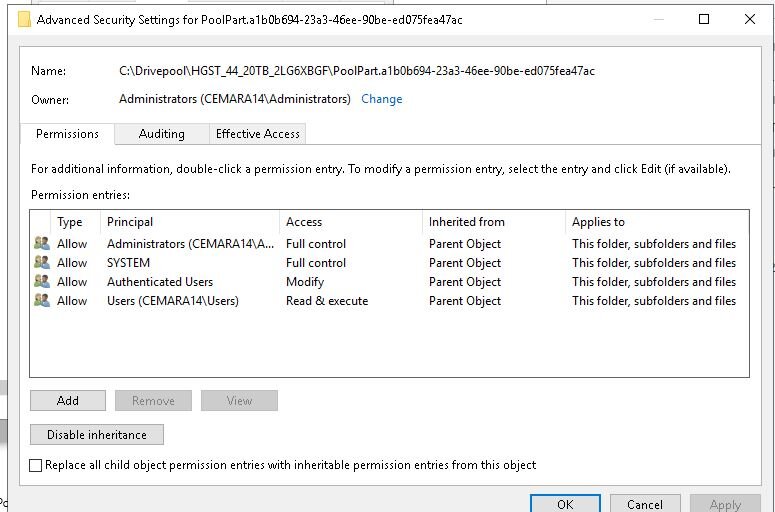Confirm with the OK button
Screen dimensions: 775x512
click(565, 504)
